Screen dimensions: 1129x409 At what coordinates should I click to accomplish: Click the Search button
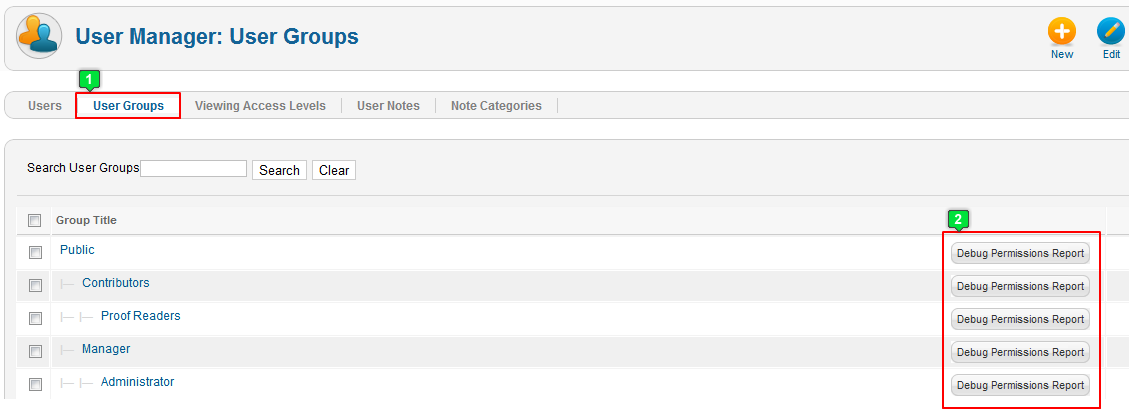click(x=279, y=170)
